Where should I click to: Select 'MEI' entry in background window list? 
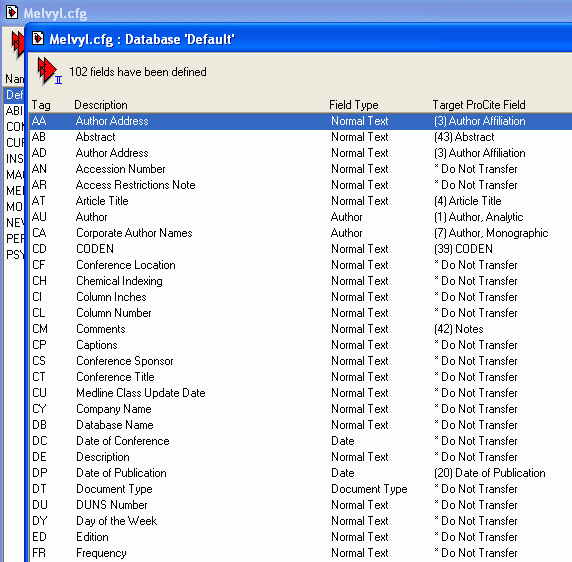(14, 191)
